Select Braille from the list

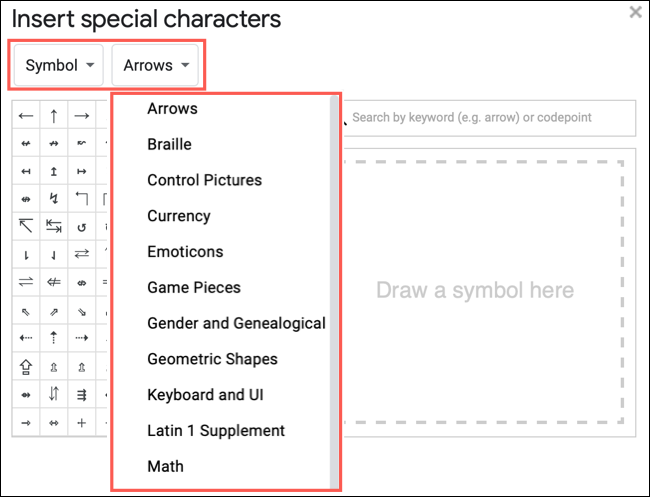169,144
